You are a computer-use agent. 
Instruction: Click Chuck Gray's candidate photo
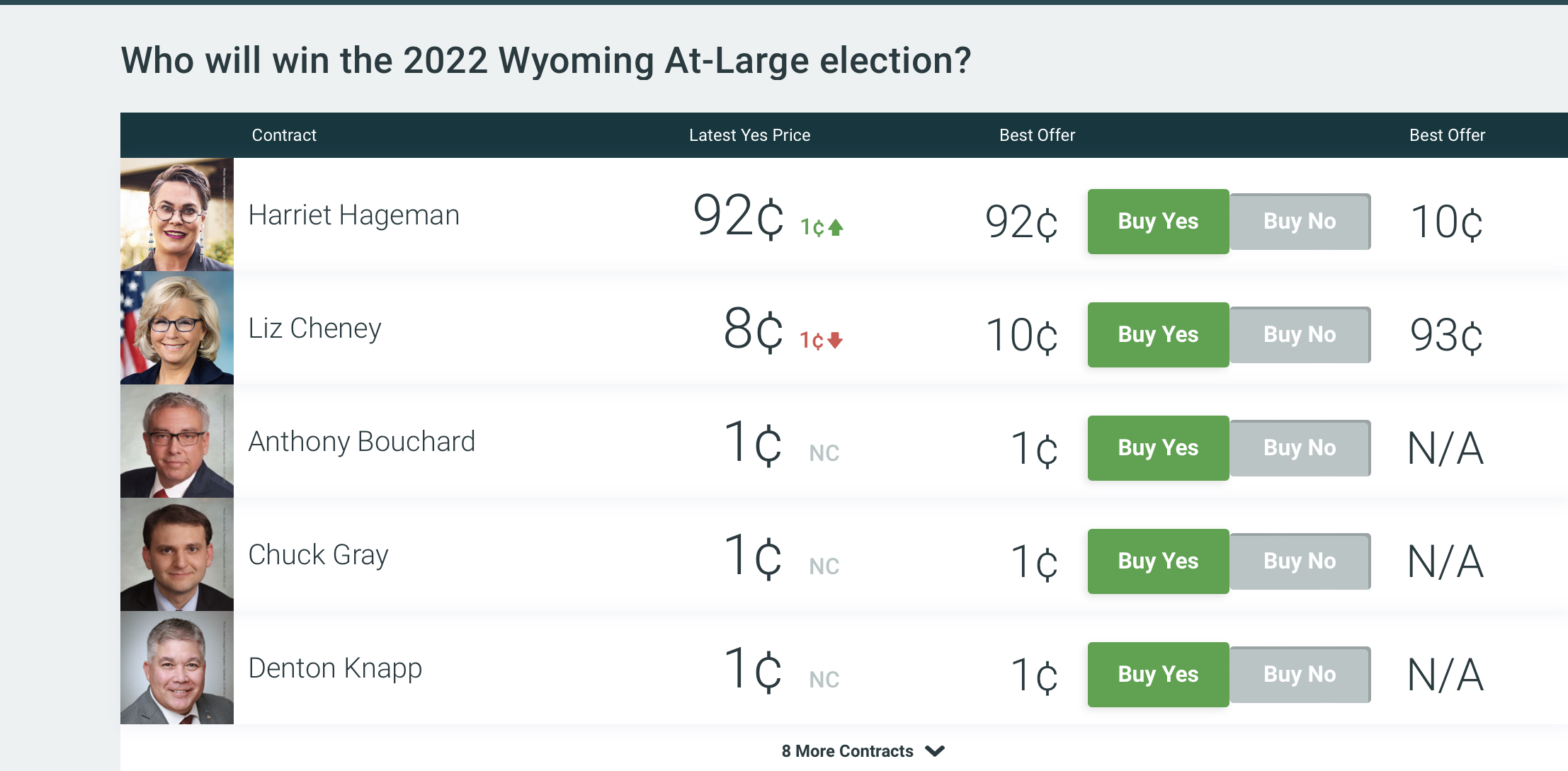coord(177,554)
